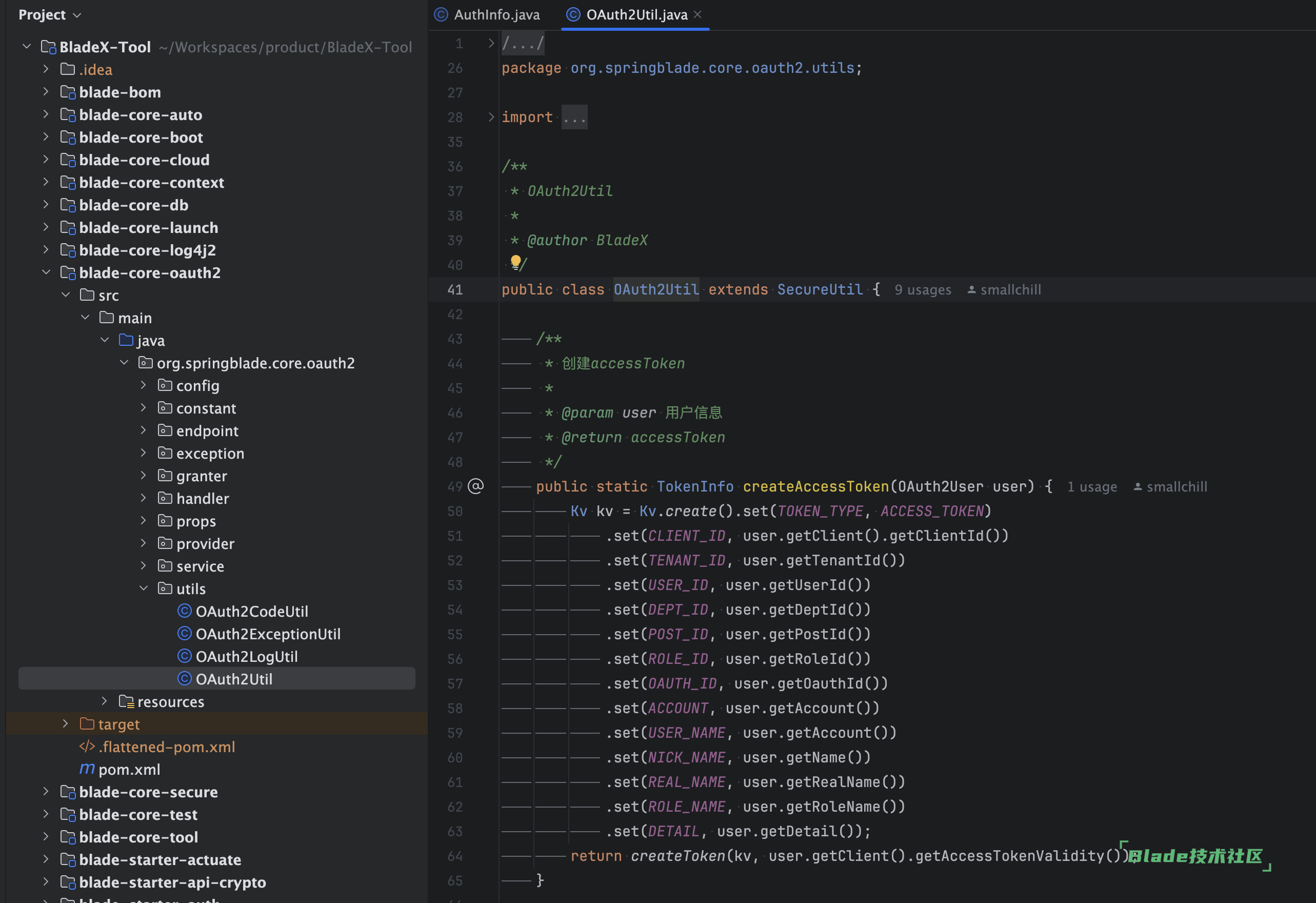This screenshot has width=1316, height=903.
Task: Click the SecureUtil class reference
Action: pos(820,290)
